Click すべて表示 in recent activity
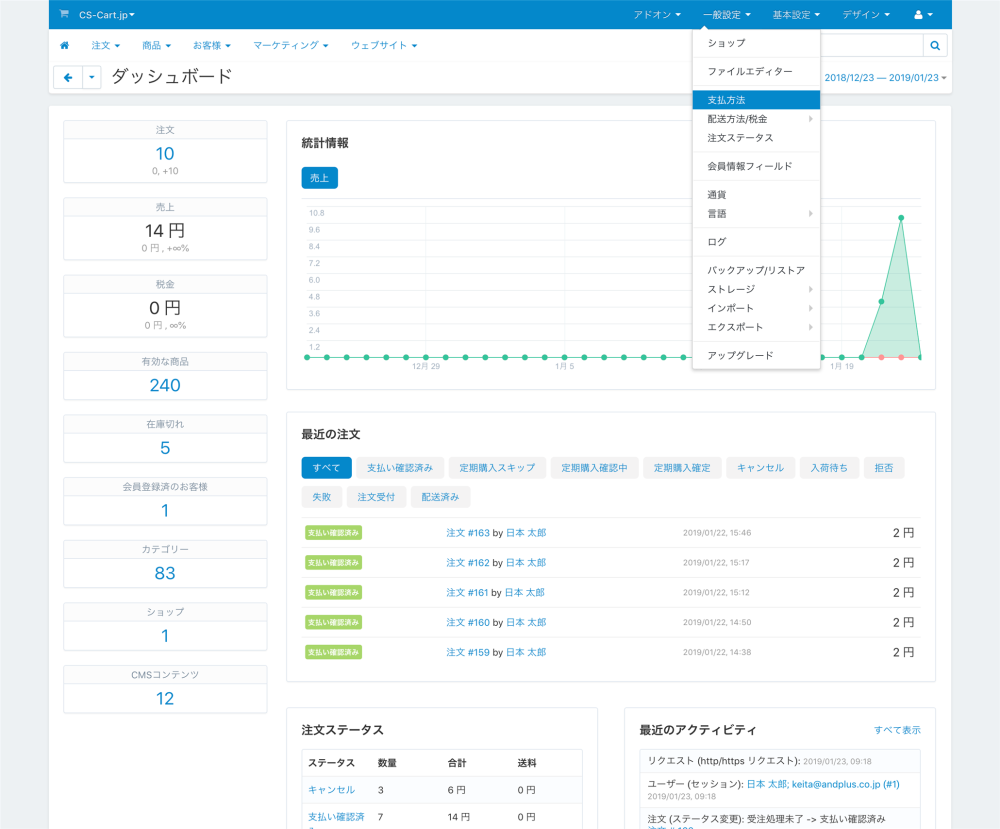 tap(897, 730)
